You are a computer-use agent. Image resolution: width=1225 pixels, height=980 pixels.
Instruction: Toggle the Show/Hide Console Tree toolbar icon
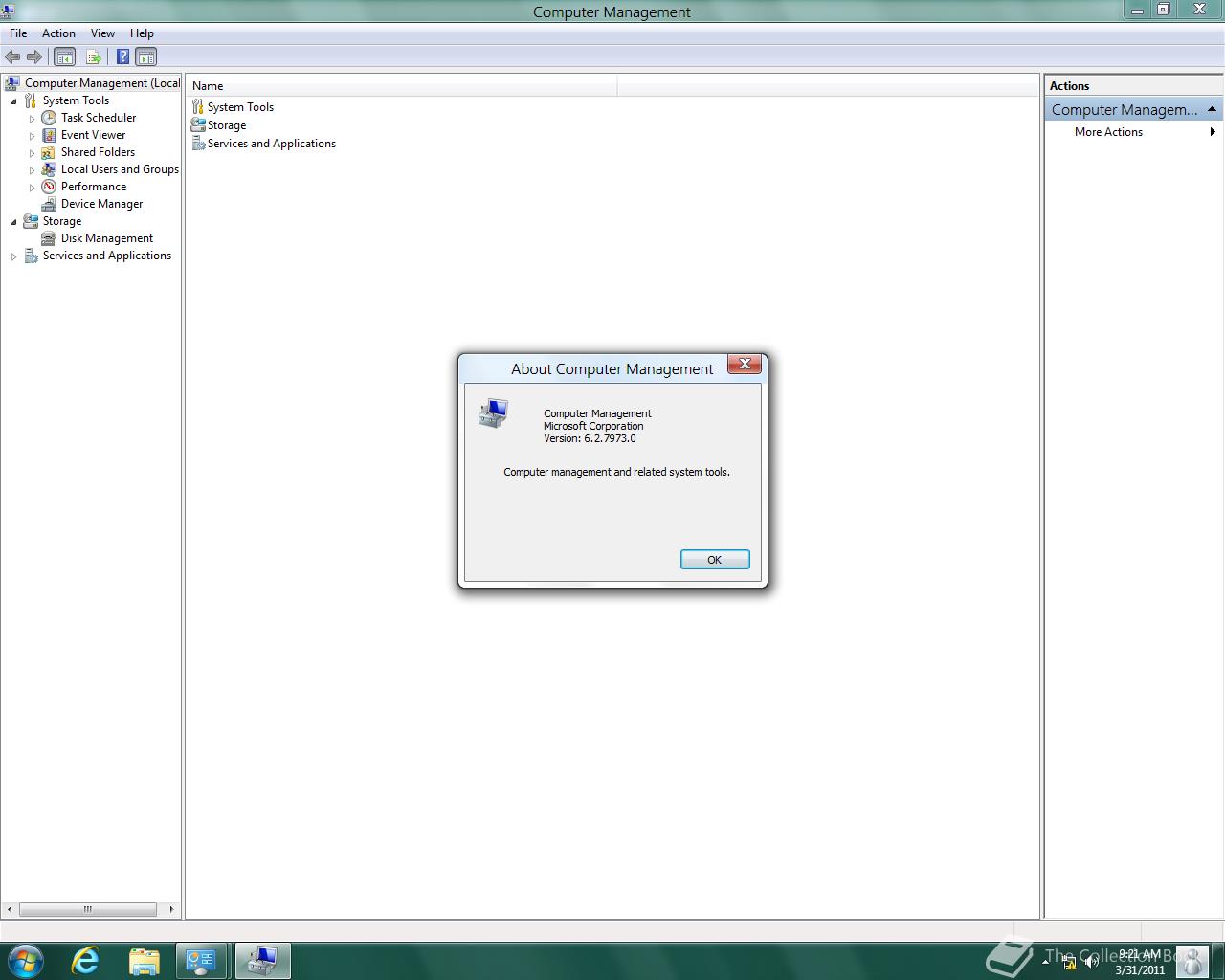[64, 57]
